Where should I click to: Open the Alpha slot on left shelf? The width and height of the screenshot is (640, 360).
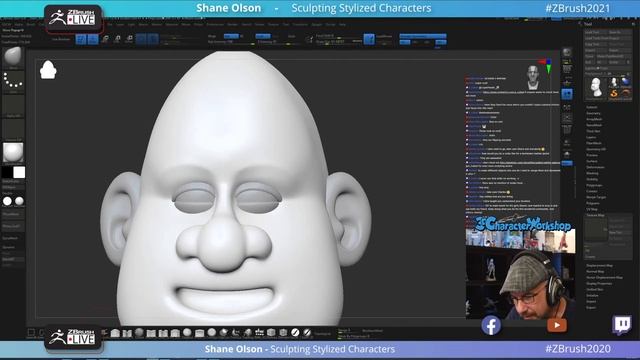click(13, 105)
